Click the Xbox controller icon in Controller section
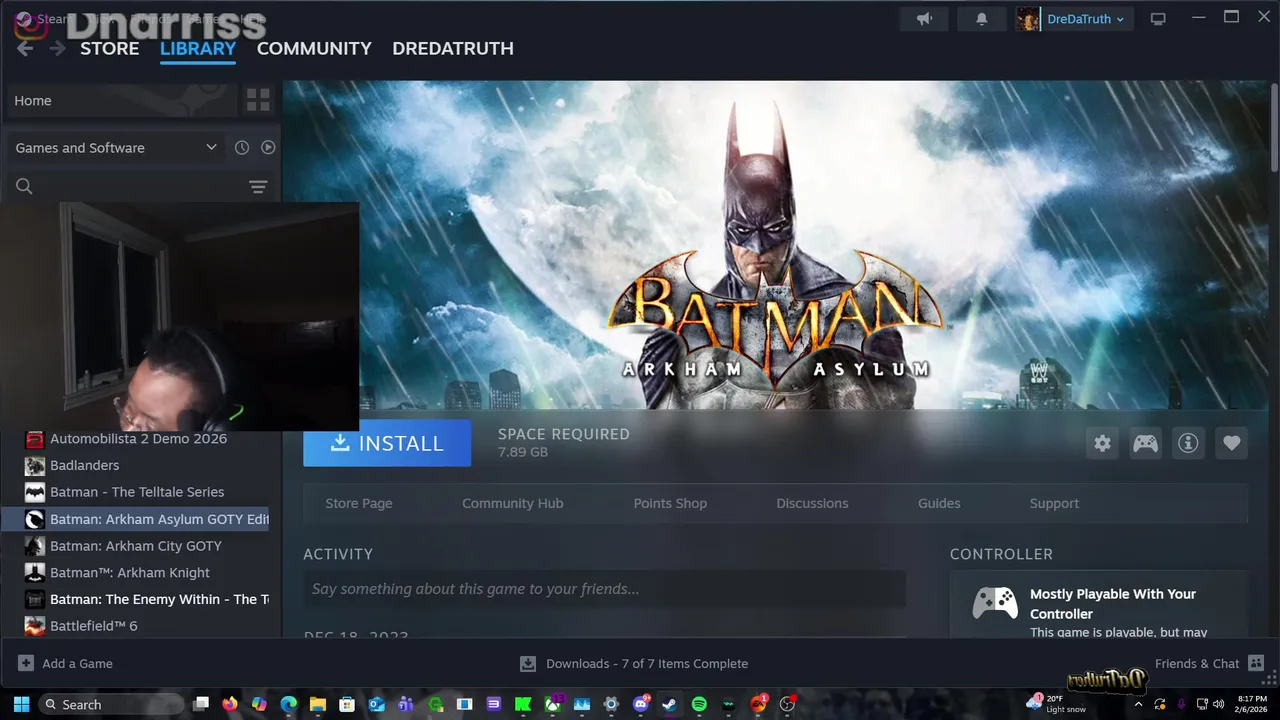The width and height of the screenshot is (1280, 720). coord(995,603)
